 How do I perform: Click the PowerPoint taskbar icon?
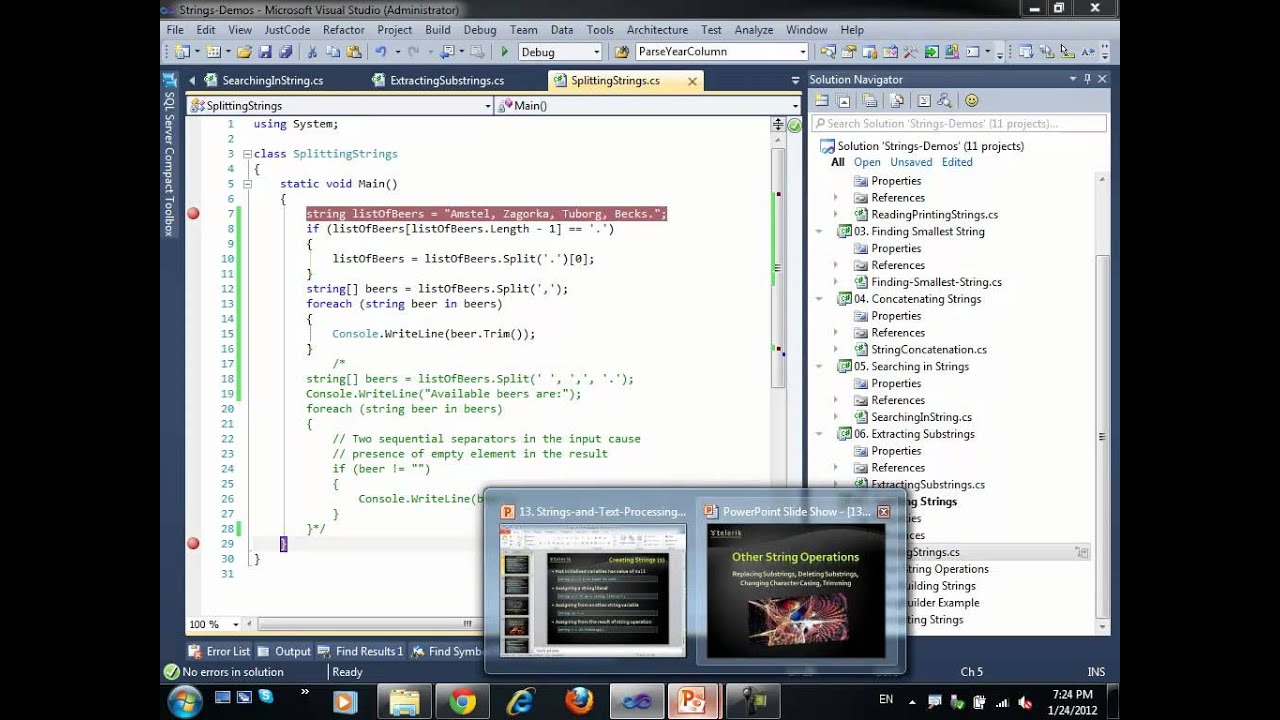click(692, 701)
